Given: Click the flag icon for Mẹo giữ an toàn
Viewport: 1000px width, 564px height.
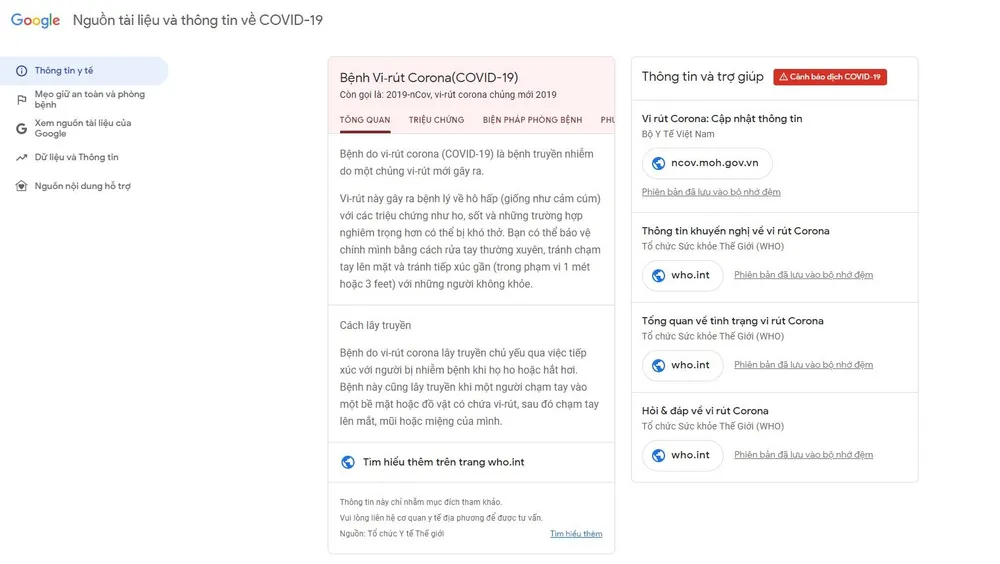Looking at the screenshot, I should coord(22,99).
